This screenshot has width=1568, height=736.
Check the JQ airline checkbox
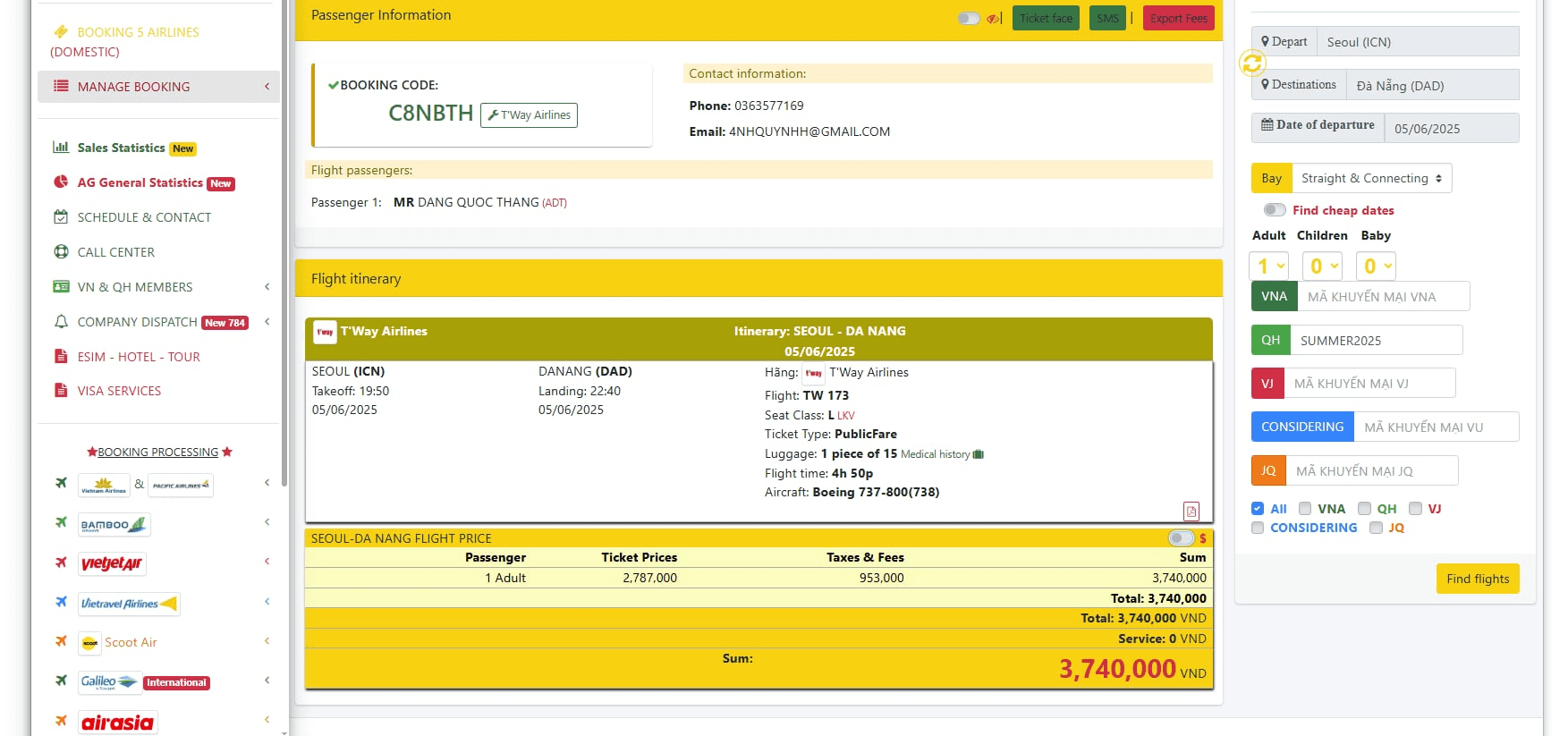coord(1376,528)
